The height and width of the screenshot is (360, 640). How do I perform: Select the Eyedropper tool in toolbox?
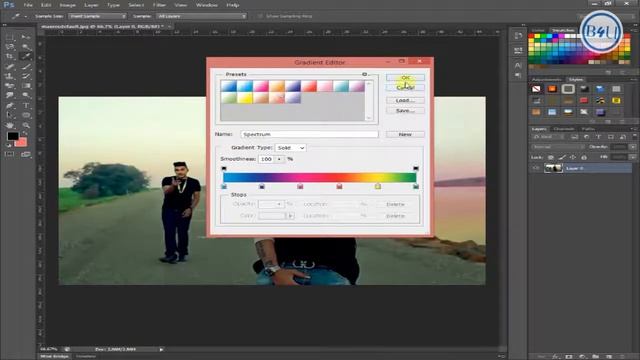(x=26, y=56)
